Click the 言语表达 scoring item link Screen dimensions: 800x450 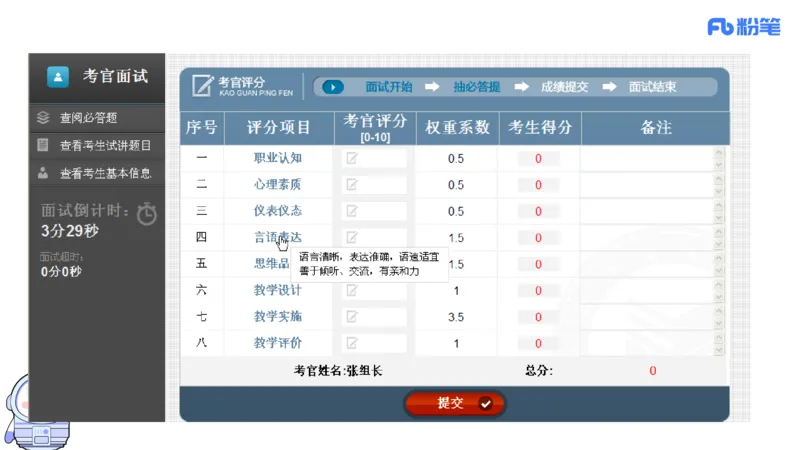tap(278, 237)
